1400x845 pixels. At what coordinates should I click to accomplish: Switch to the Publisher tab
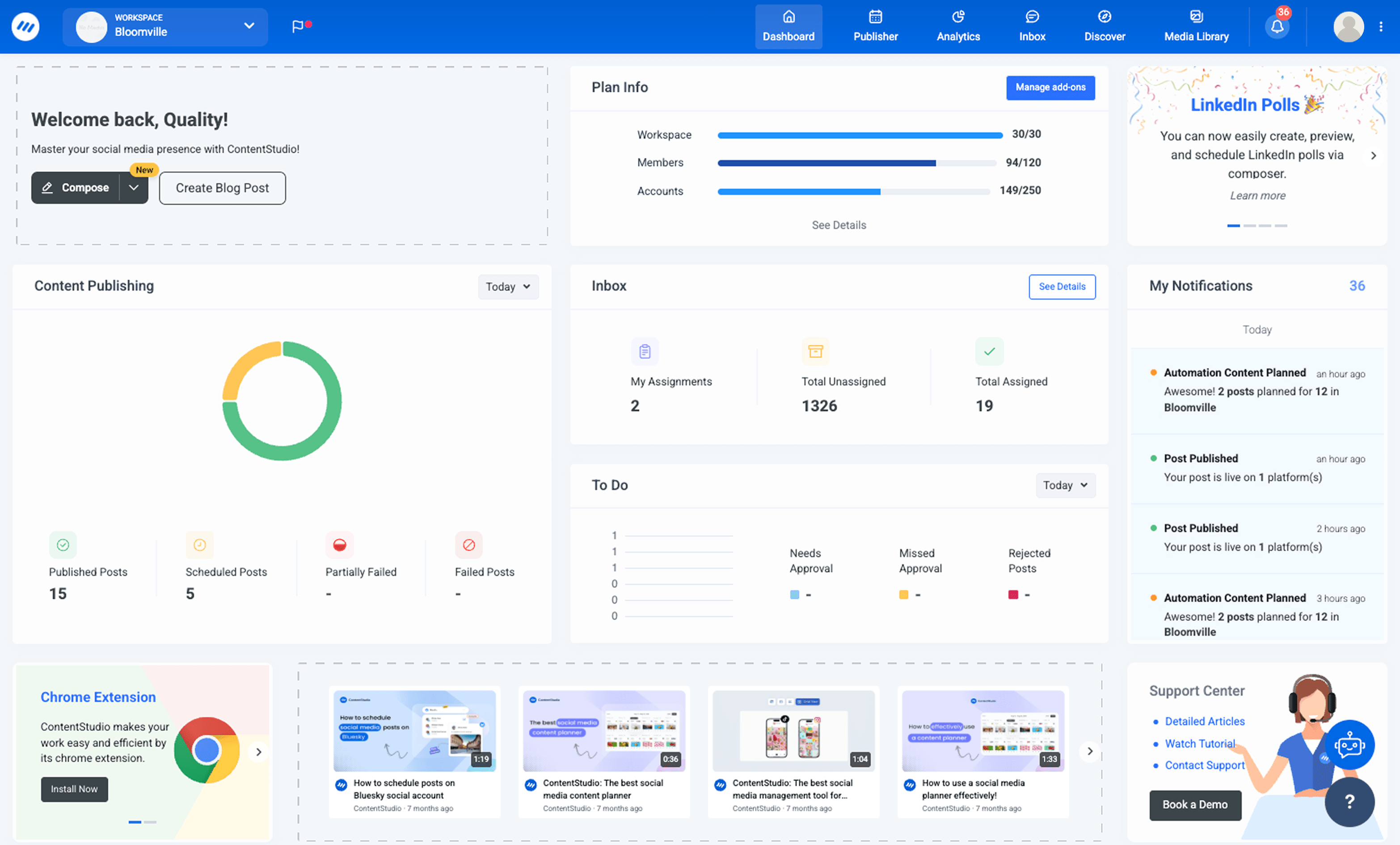[875, 26]
